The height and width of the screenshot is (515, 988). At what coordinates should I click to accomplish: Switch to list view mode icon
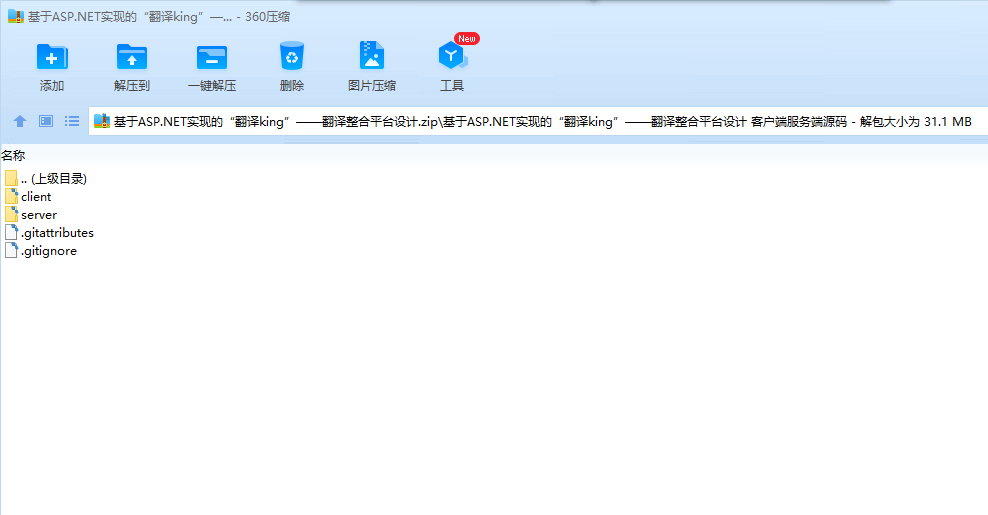[72, 121]
